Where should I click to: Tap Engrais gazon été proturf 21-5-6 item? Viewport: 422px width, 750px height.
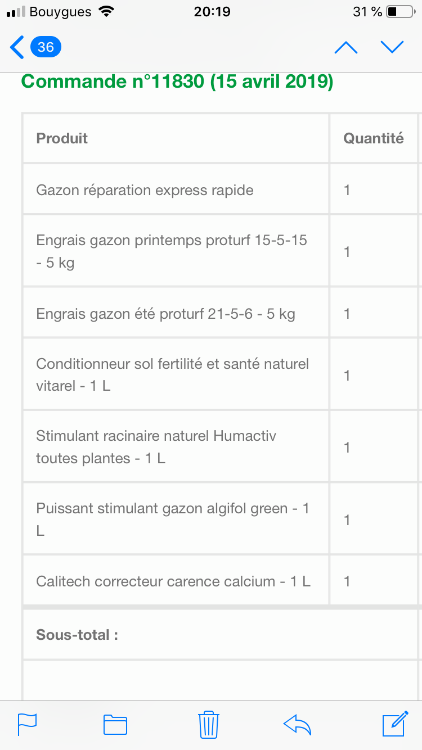click(166, 314)
